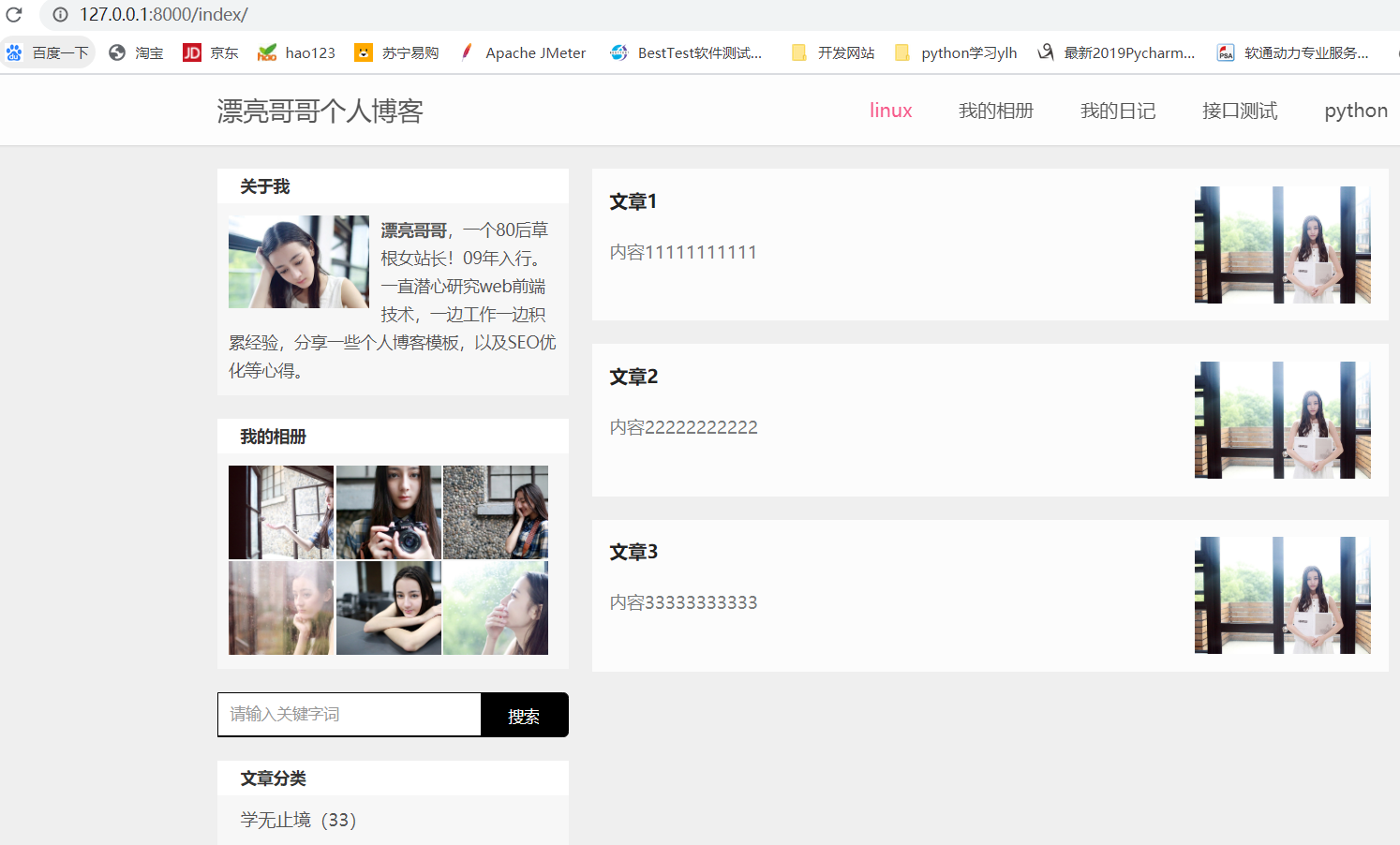Click the 漂亮哥哥 bold name in bio
Screen dimensions: 1400x845
pyautogui.click(x=413, y=230)
